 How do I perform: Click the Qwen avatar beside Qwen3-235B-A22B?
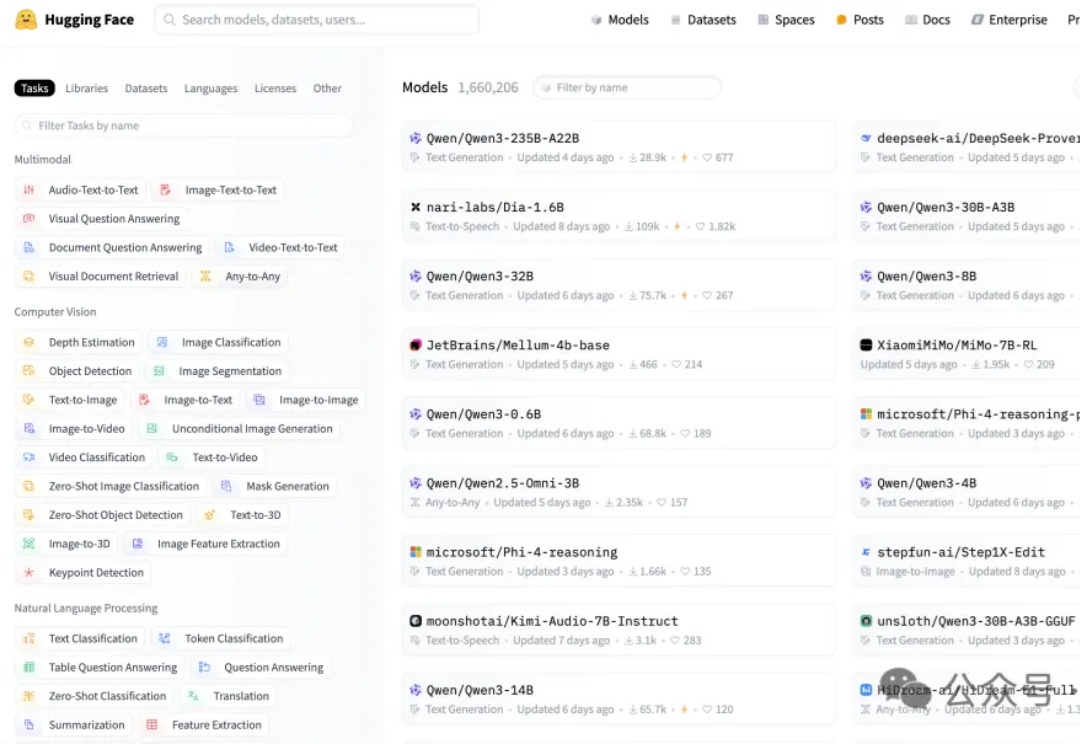coord(415,138)
